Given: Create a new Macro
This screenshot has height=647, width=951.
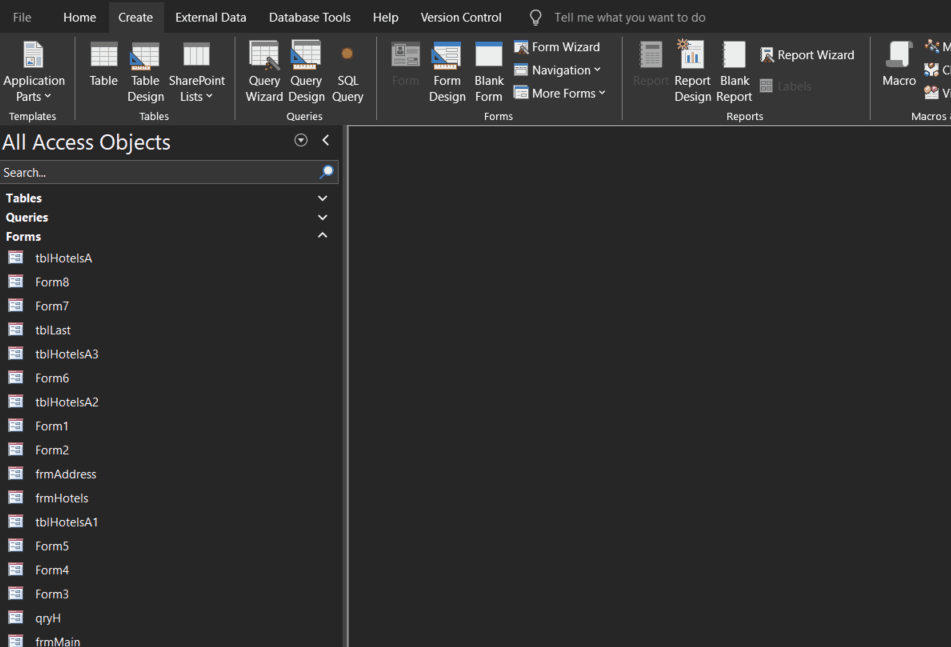Looking at the screenshot, I should [898, 68].
